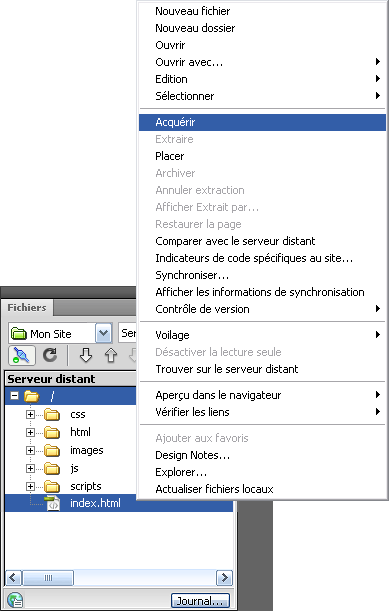389x611 pixels.
Task: Click the globe status icon in bottom bar
Action: tap(15, 600)
